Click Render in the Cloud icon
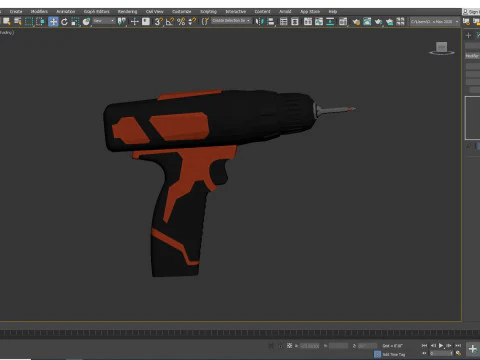Image resolution: width=480 pixels, height=360 pixels. (389, 22)
